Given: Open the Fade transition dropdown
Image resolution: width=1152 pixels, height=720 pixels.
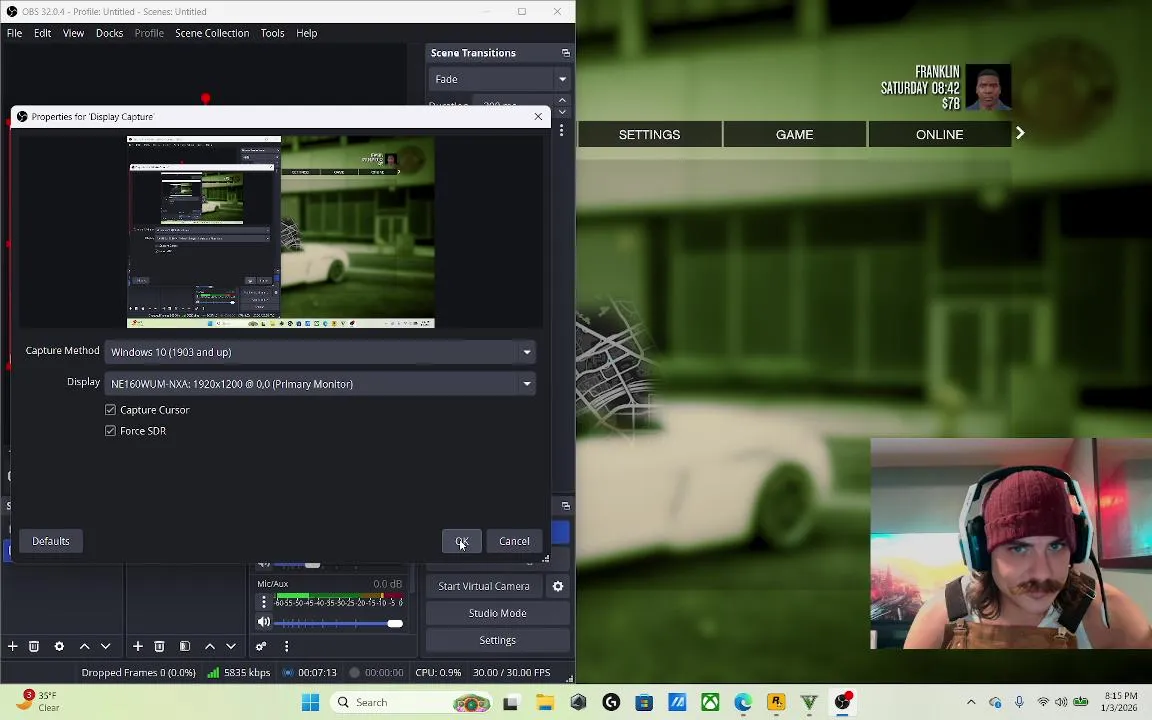Looking at the screenshot, I should [498, 79].
